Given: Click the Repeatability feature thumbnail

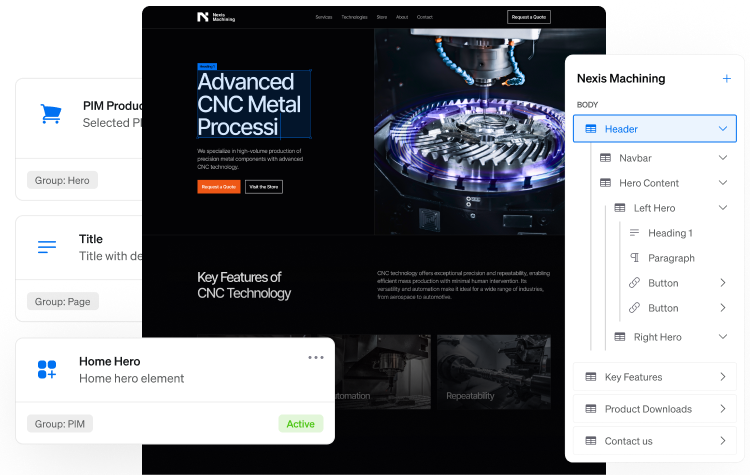Looking at the screenshot, I should [x=494, y=372].
